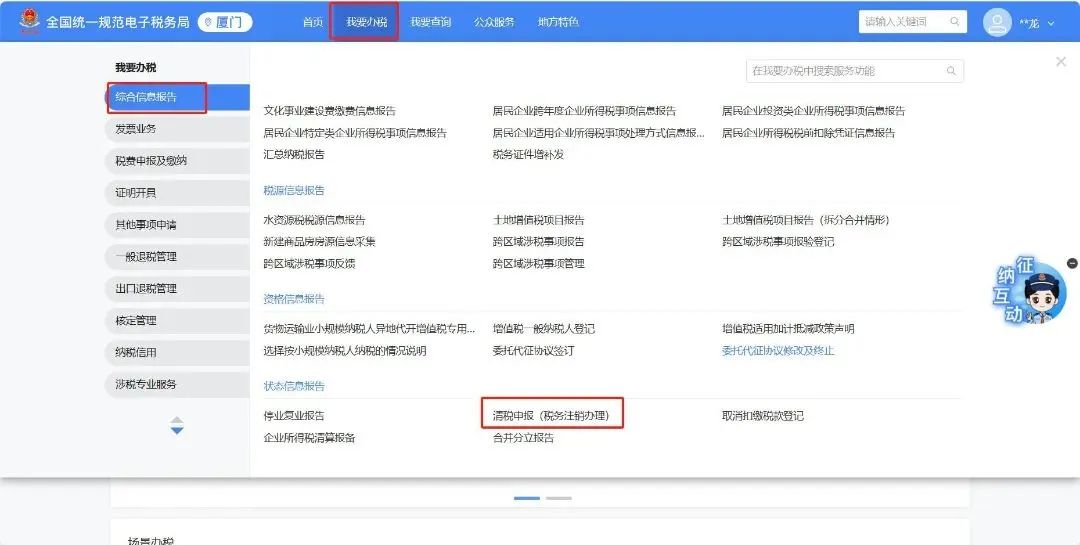Screen dimensions: 1080x545
Task: Open 停业复业报告 link
Action: (x=293, y=416)
